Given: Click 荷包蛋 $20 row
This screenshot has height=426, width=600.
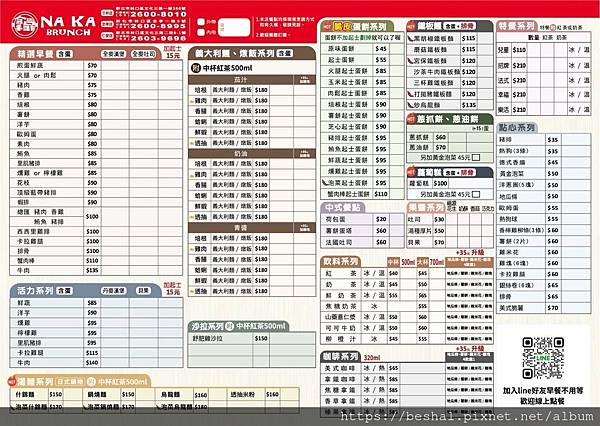Looking at the screenshot, I should point(362,219).
